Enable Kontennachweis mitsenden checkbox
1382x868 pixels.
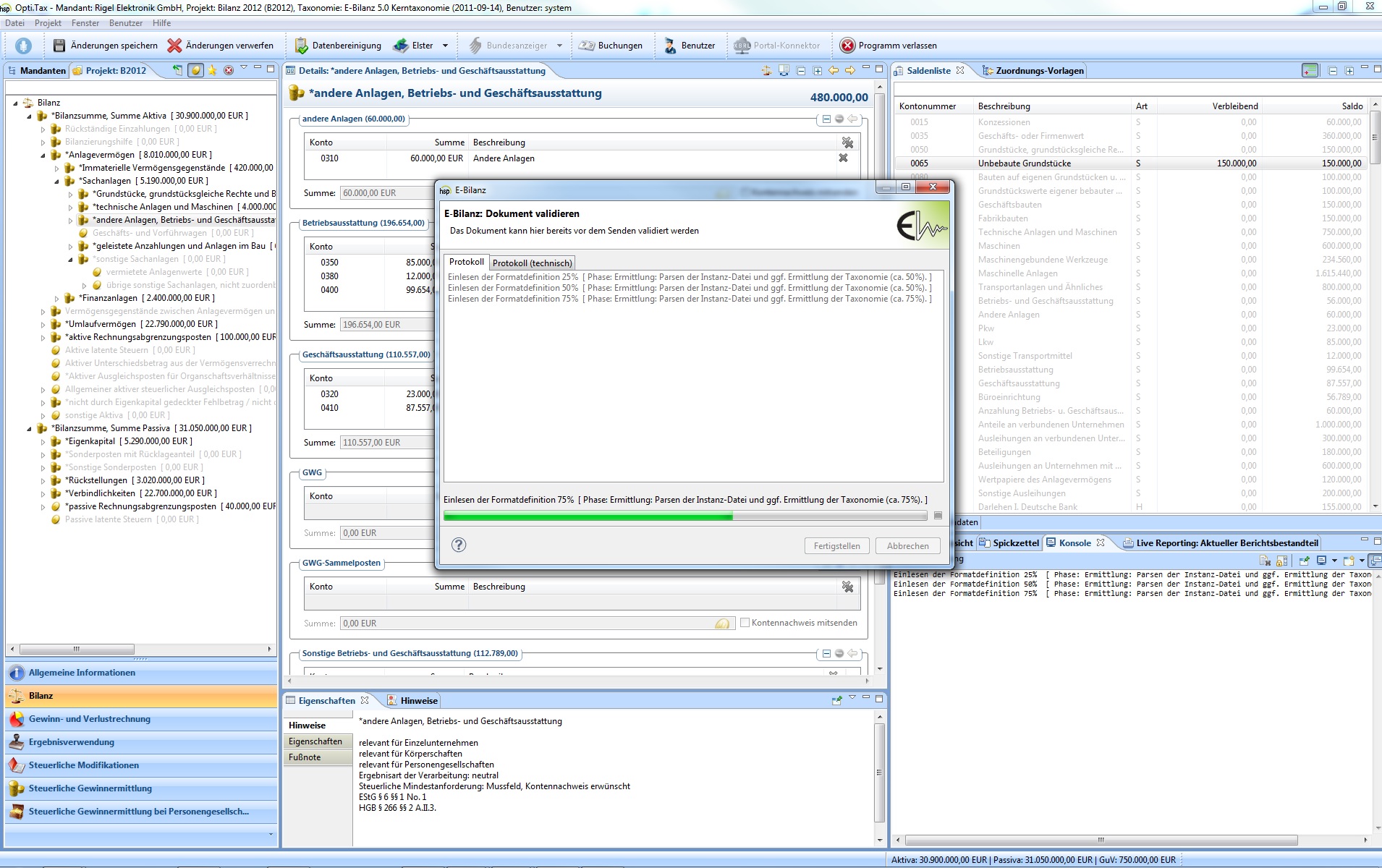tap(745, 622)
